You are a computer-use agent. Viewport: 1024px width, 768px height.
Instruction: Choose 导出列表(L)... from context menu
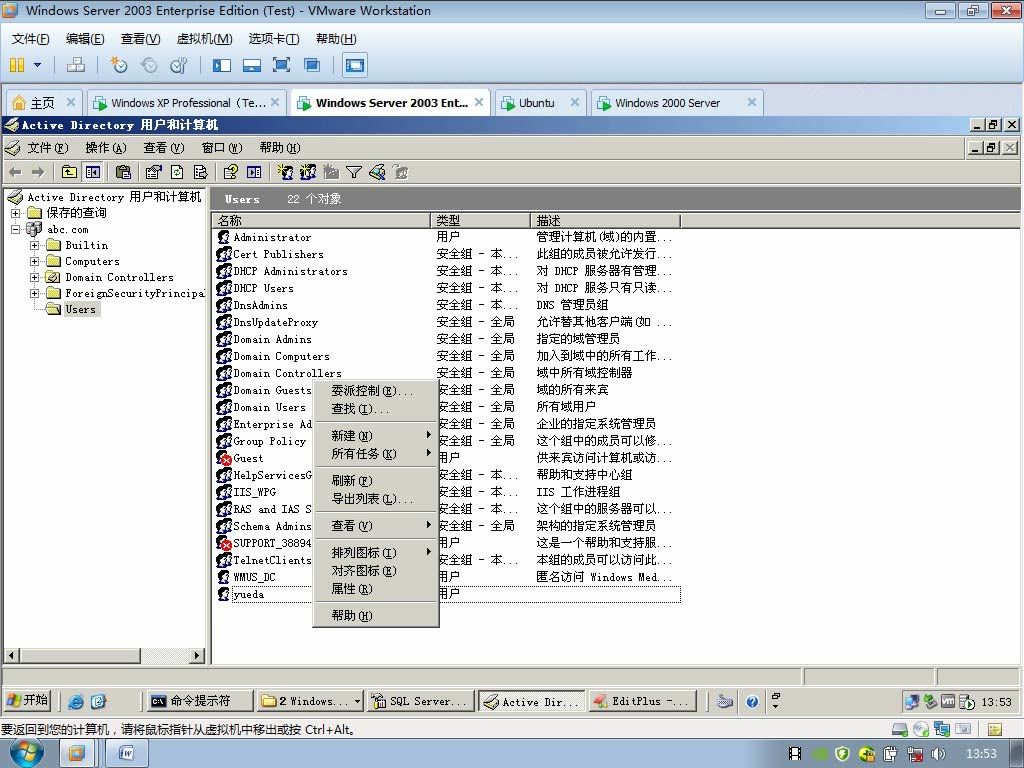(376, 499)
